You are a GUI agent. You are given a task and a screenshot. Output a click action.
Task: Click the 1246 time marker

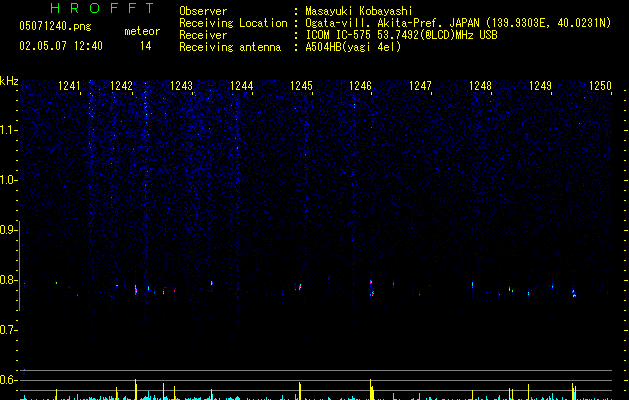click(360, 86)
